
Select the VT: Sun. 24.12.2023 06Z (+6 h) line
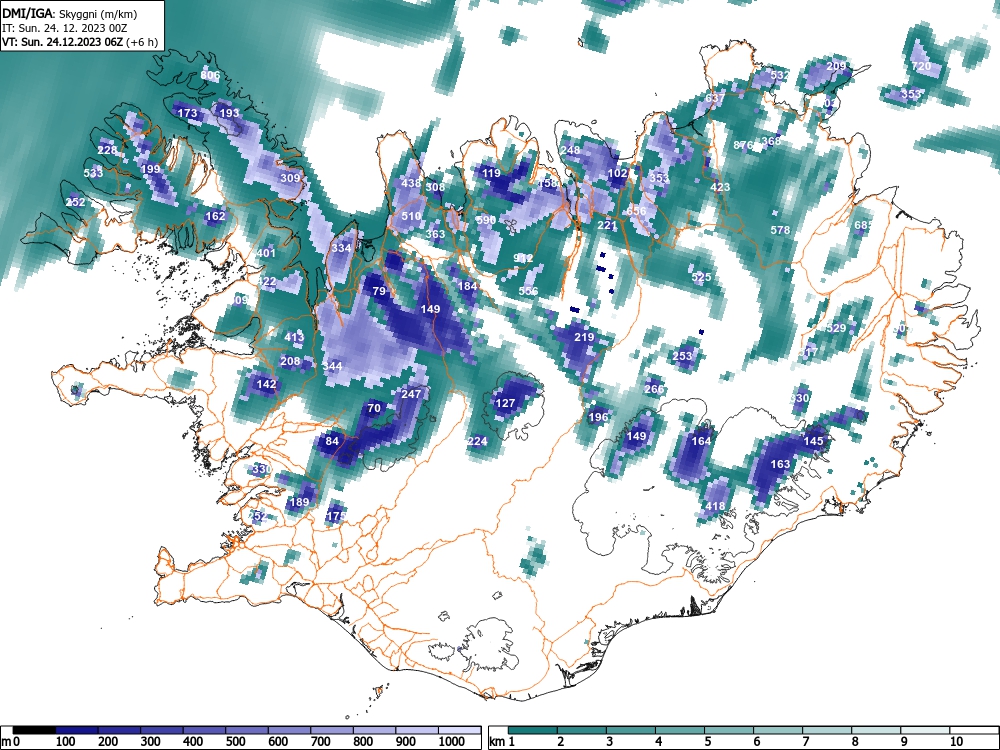click(x=80, y=43)
